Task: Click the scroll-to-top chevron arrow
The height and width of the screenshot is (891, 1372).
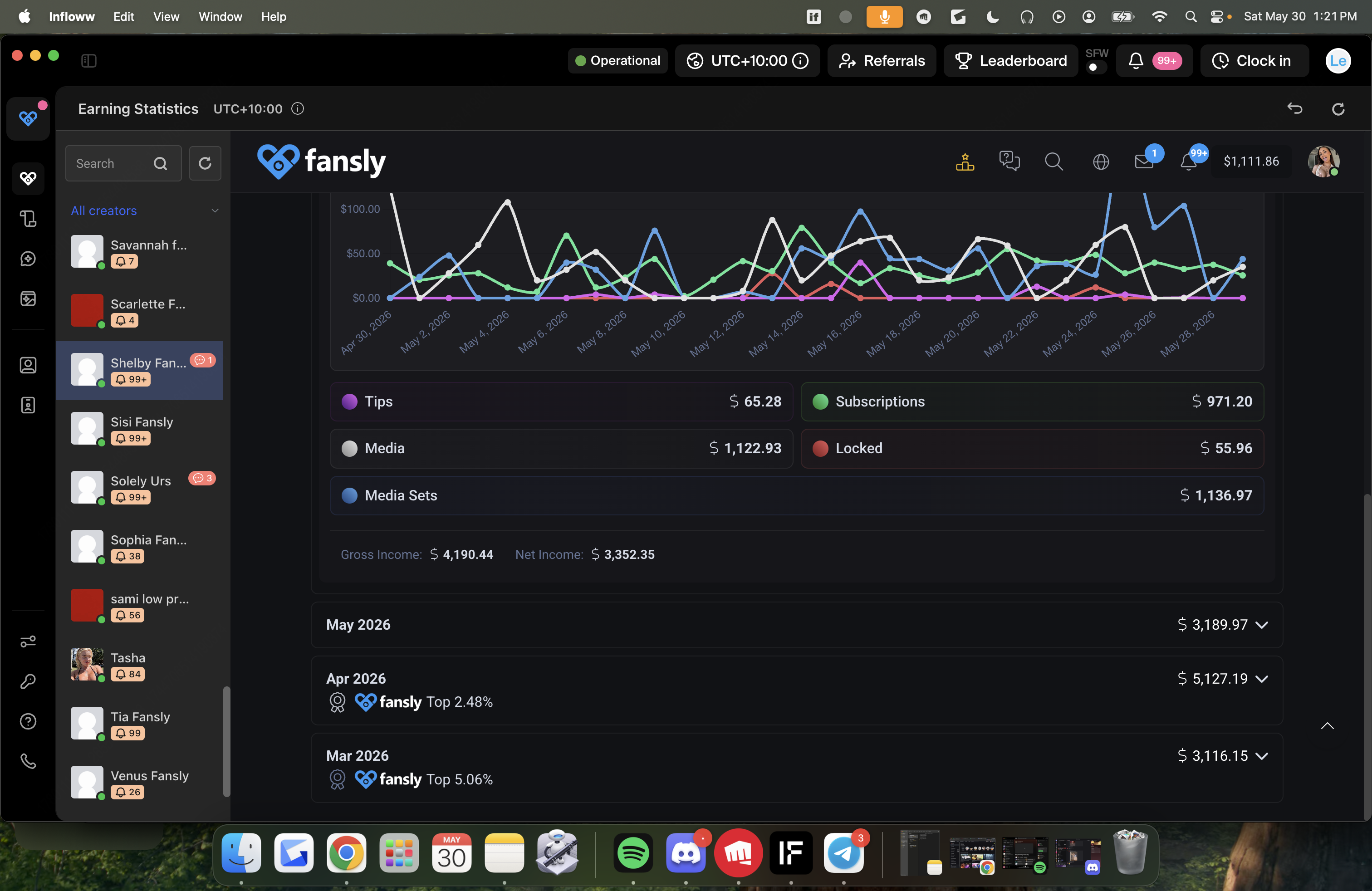Action: coord(1327,725)
